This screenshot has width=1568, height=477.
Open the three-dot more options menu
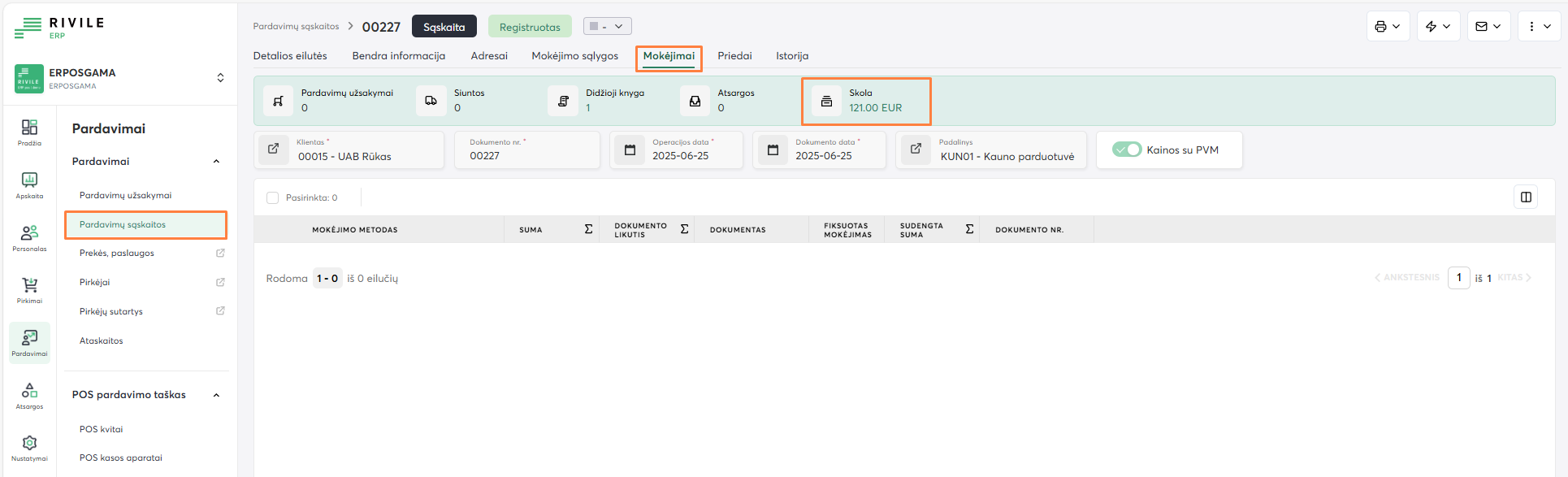[1539, 27]
